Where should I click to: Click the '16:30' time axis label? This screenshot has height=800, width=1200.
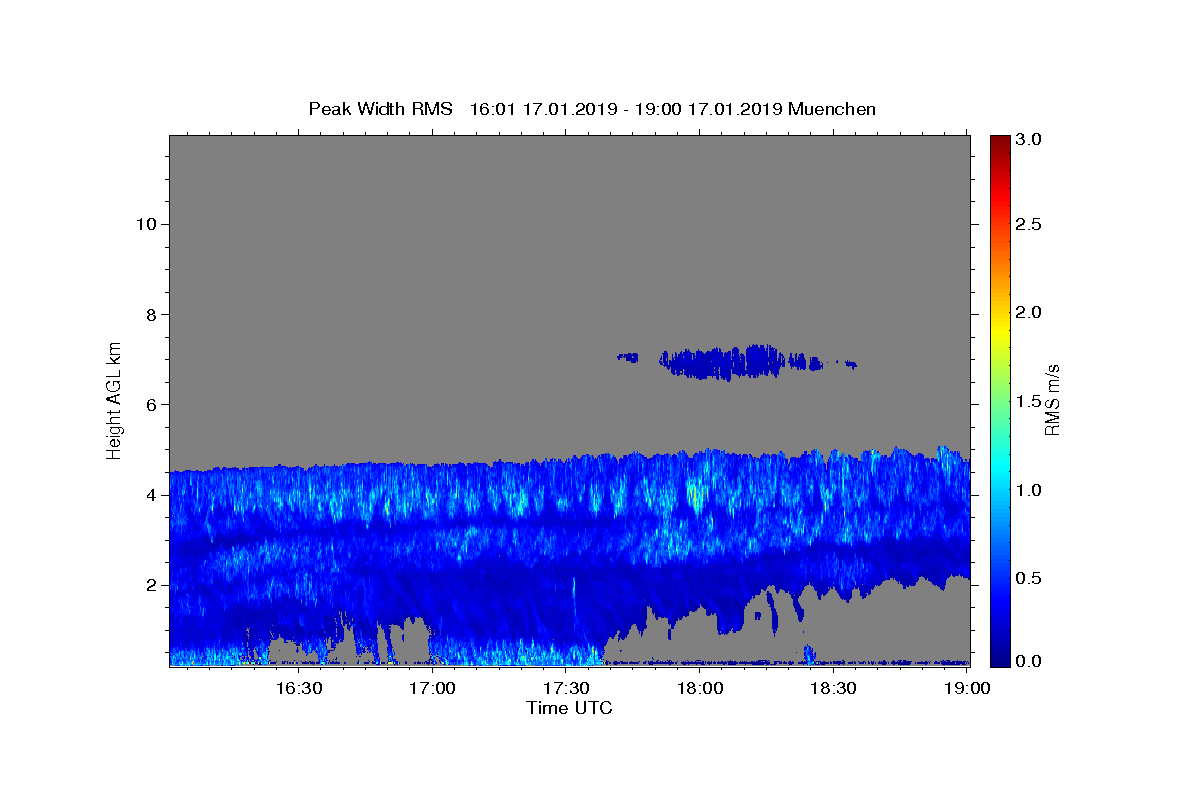tap(299, 688)
